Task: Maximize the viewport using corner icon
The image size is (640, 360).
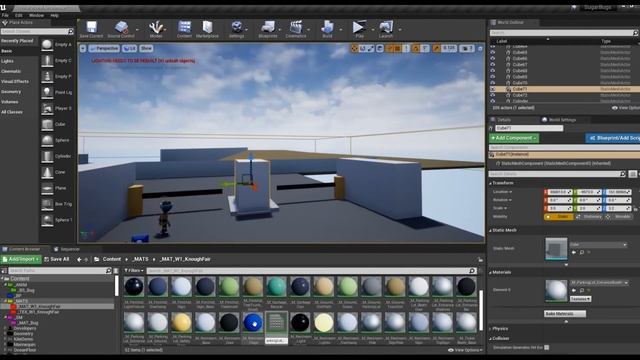Action: (480, 49)
